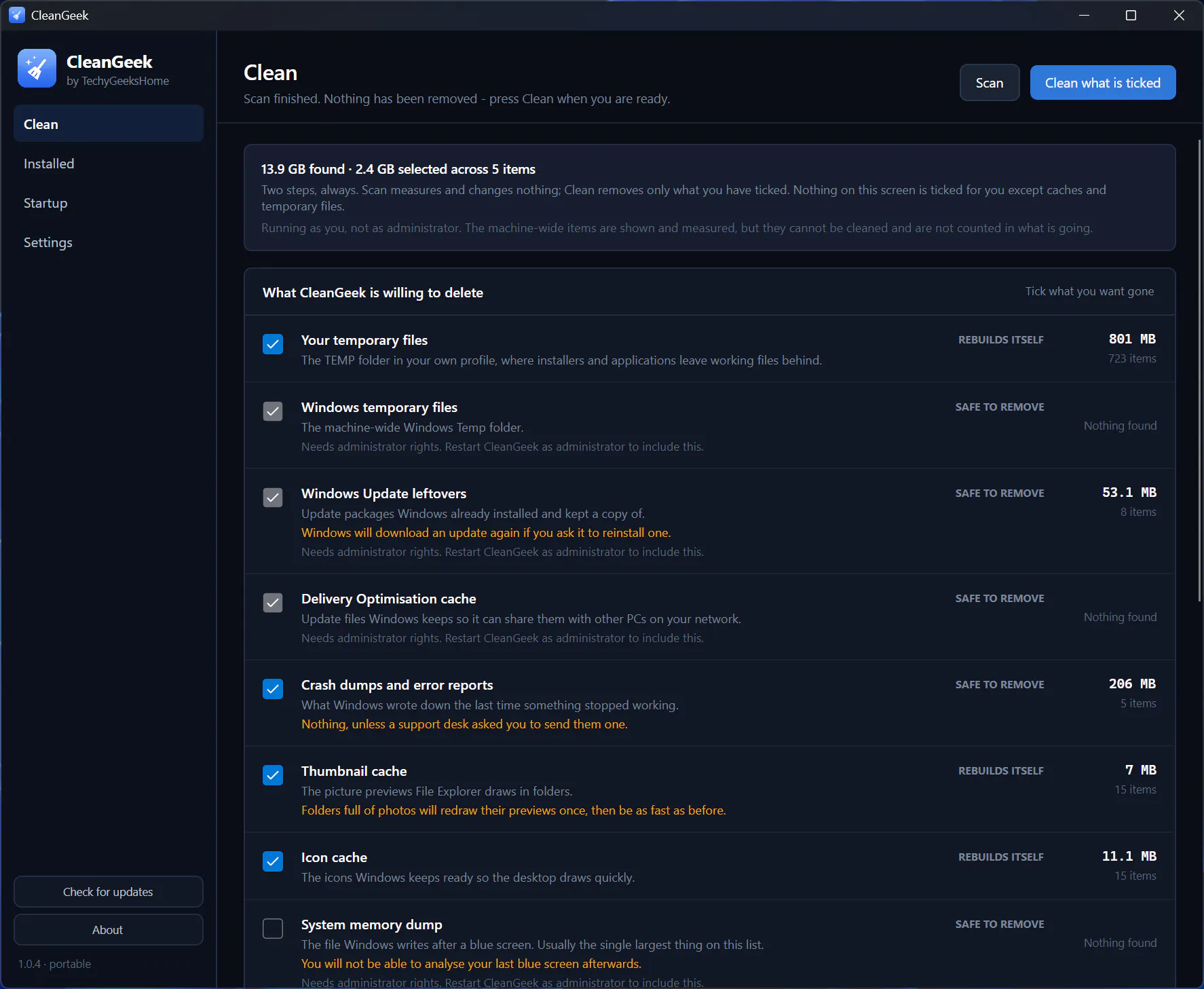Untick the Icon cache checkbox
The image size is (1204, 989).
point(273,861)
